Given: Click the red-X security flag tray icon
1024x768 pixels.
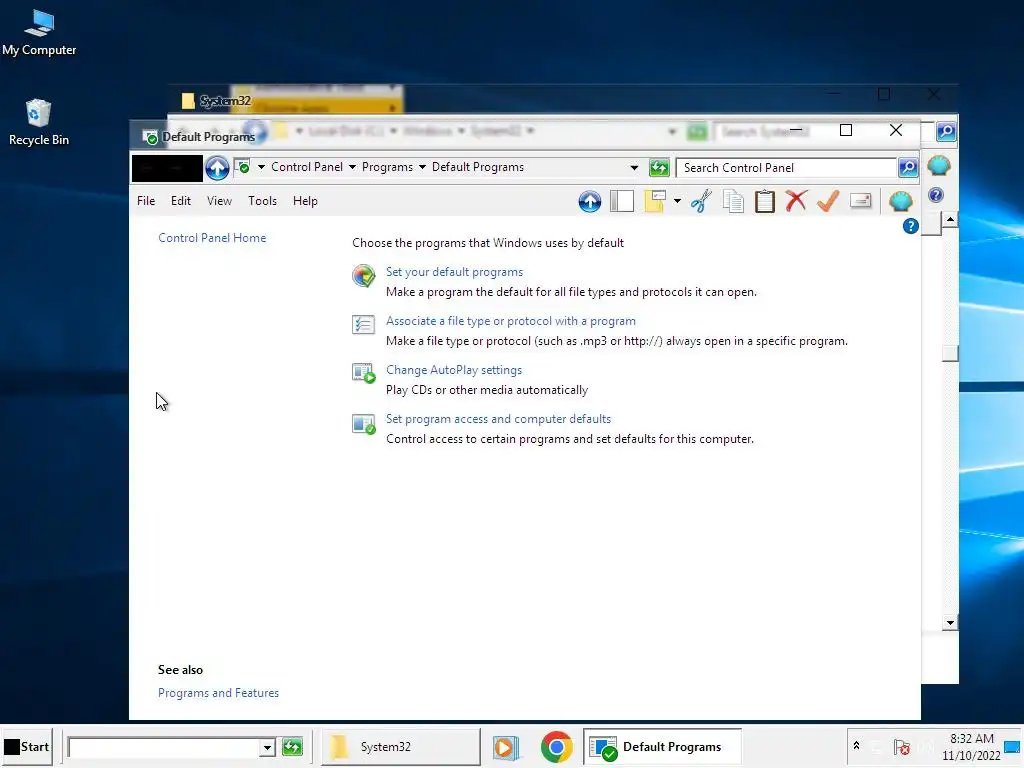Looking at the screenshot, I should point(902,747).
